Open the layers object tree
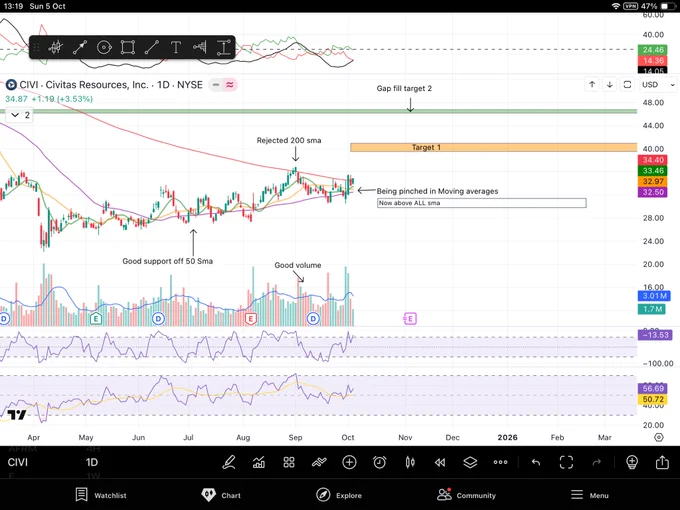The height and width of the screenshot is (510, 680). click(470, 462)
